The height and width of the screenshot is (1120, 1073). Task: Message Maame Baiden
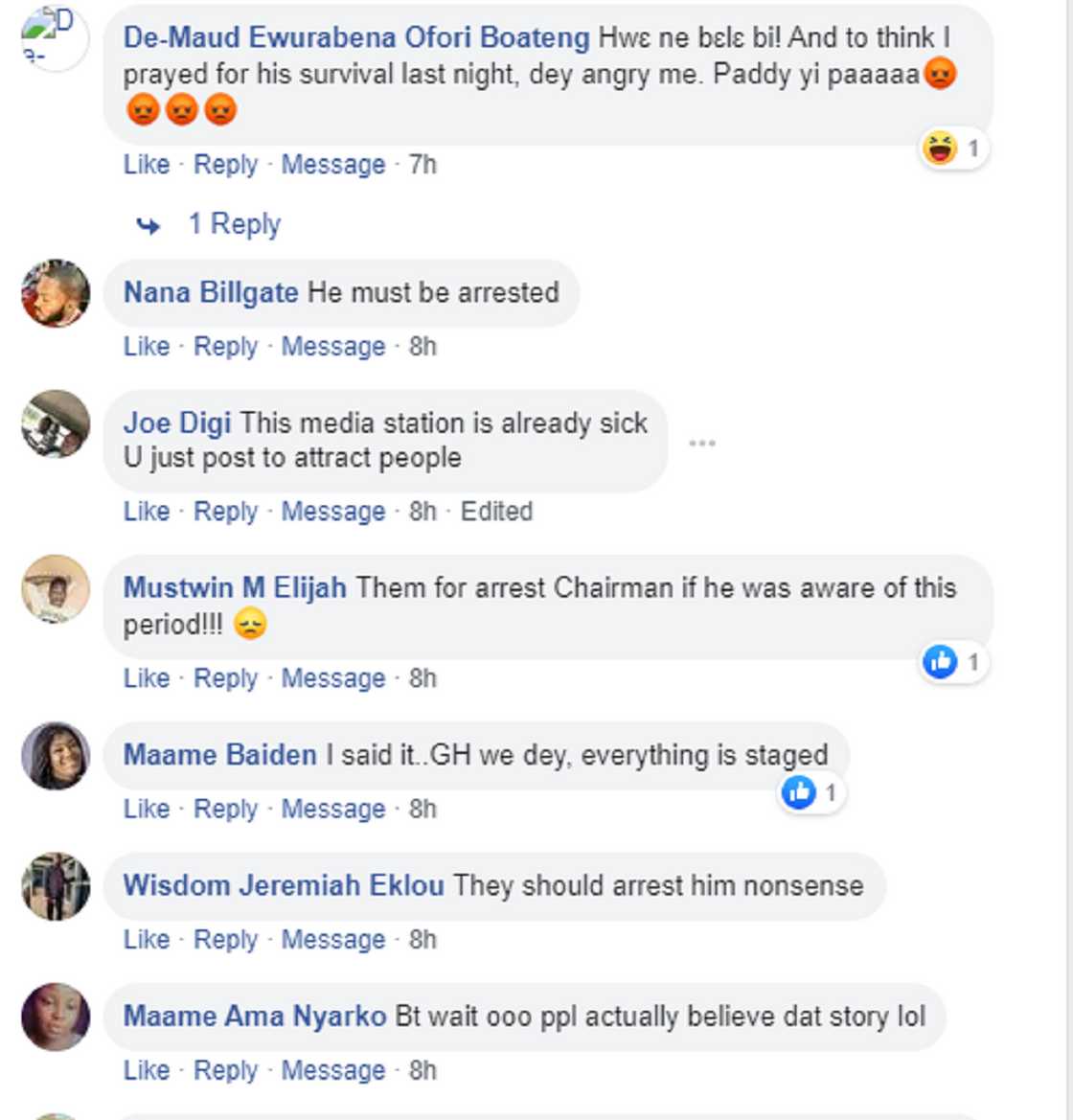pyautogui.click(x=331, y=808)
